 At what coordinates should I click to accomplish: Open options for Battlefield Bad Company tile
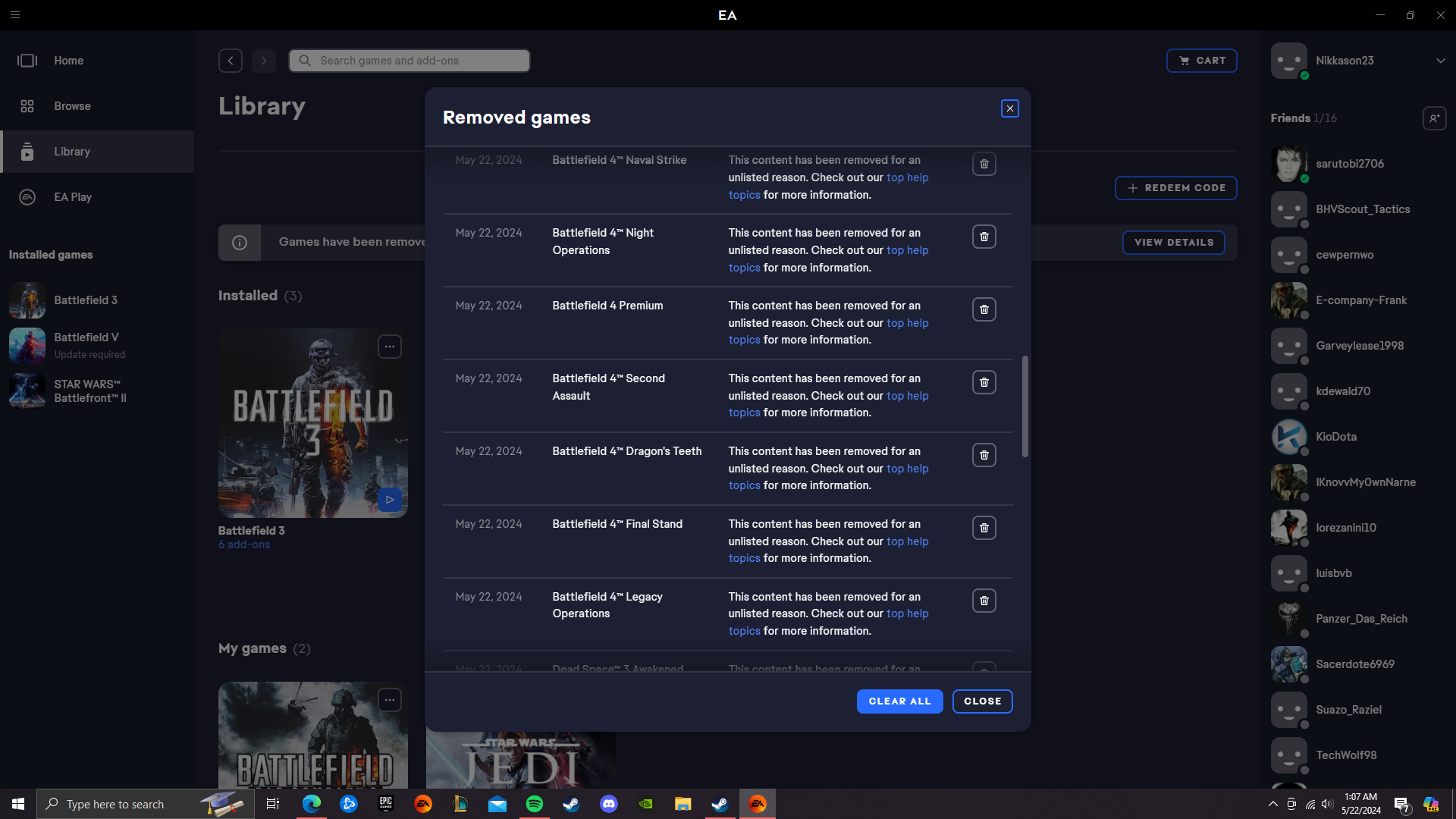click(x=390, y=700)
